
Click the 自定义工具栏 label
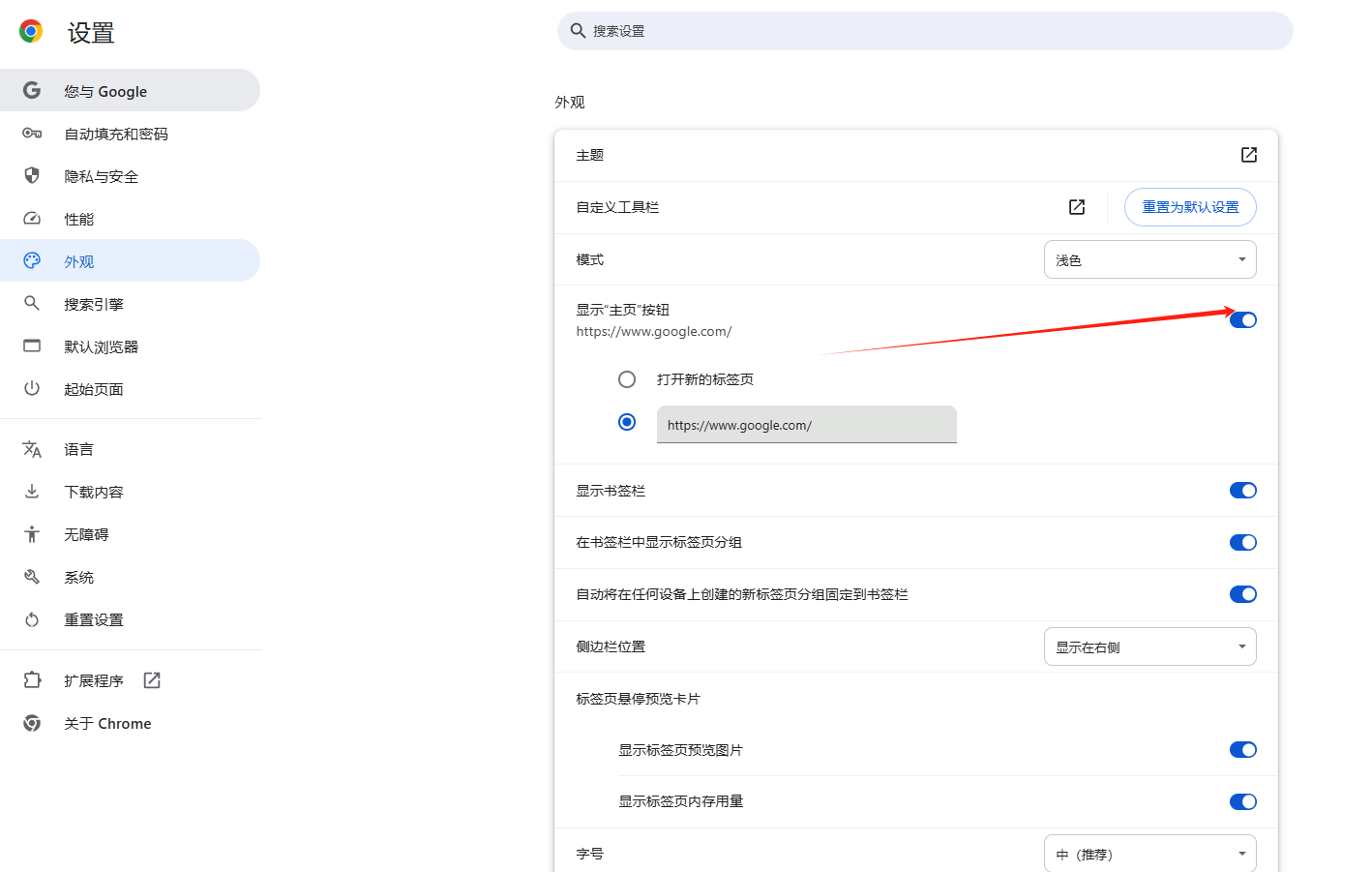tap(617, 207)
